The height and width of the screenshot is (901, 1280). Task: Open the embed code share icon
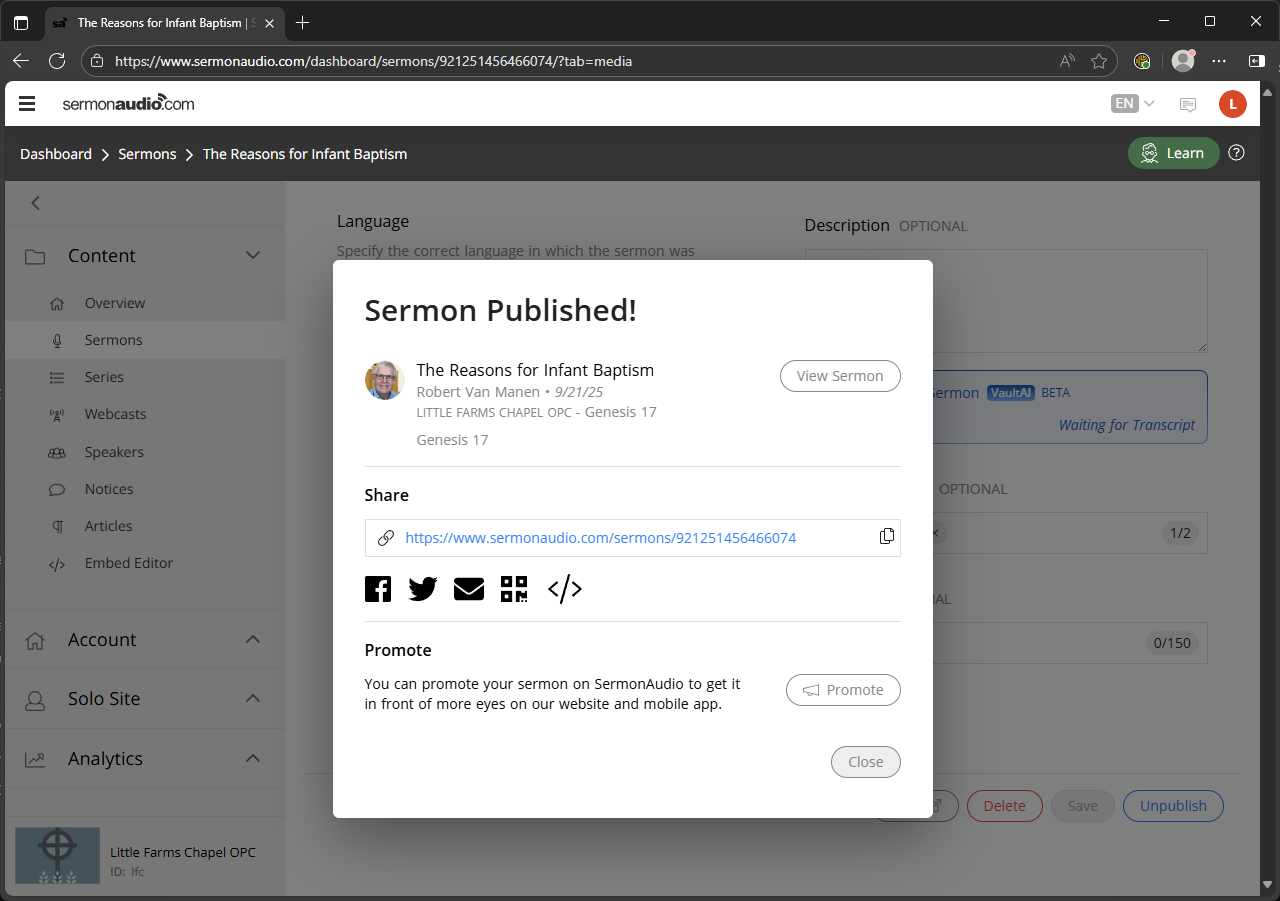(x=565, y=589)
